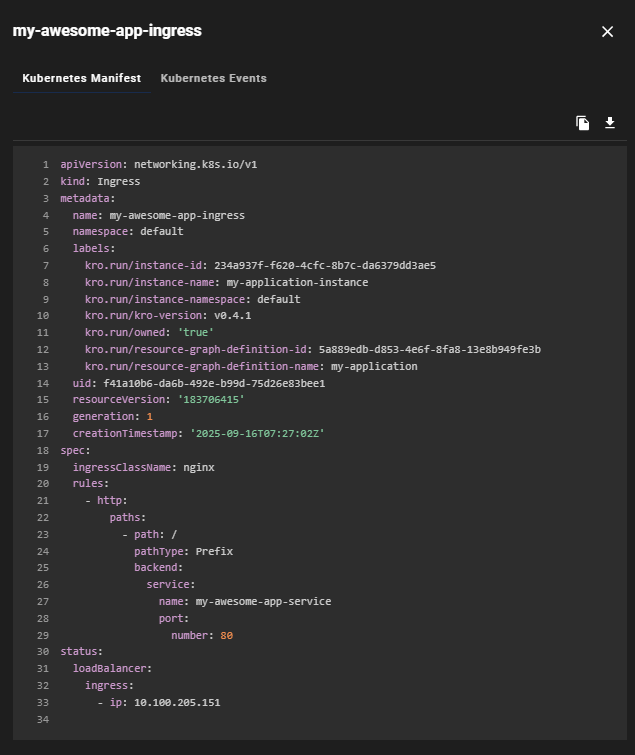Click the my-awesome-app-ingress panel title
The height and width of the screenshot is (755, 635).
(107, 31)
